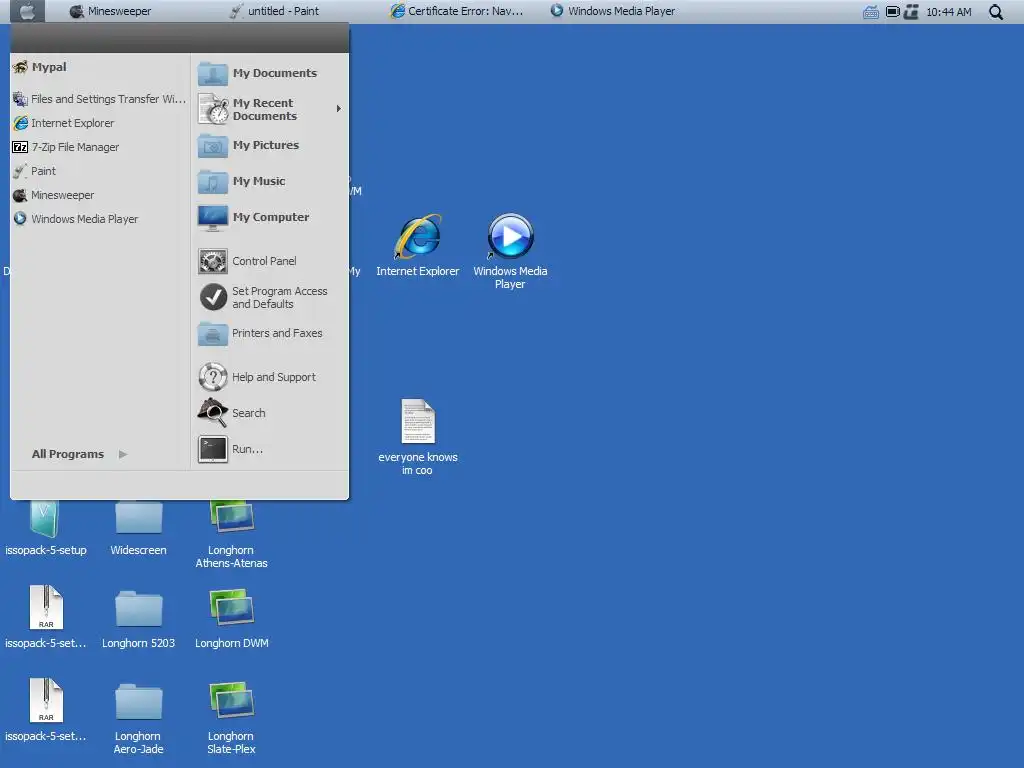Select Longhorn DWM desktop icon

pyautogui.click(x=231, y=619)
